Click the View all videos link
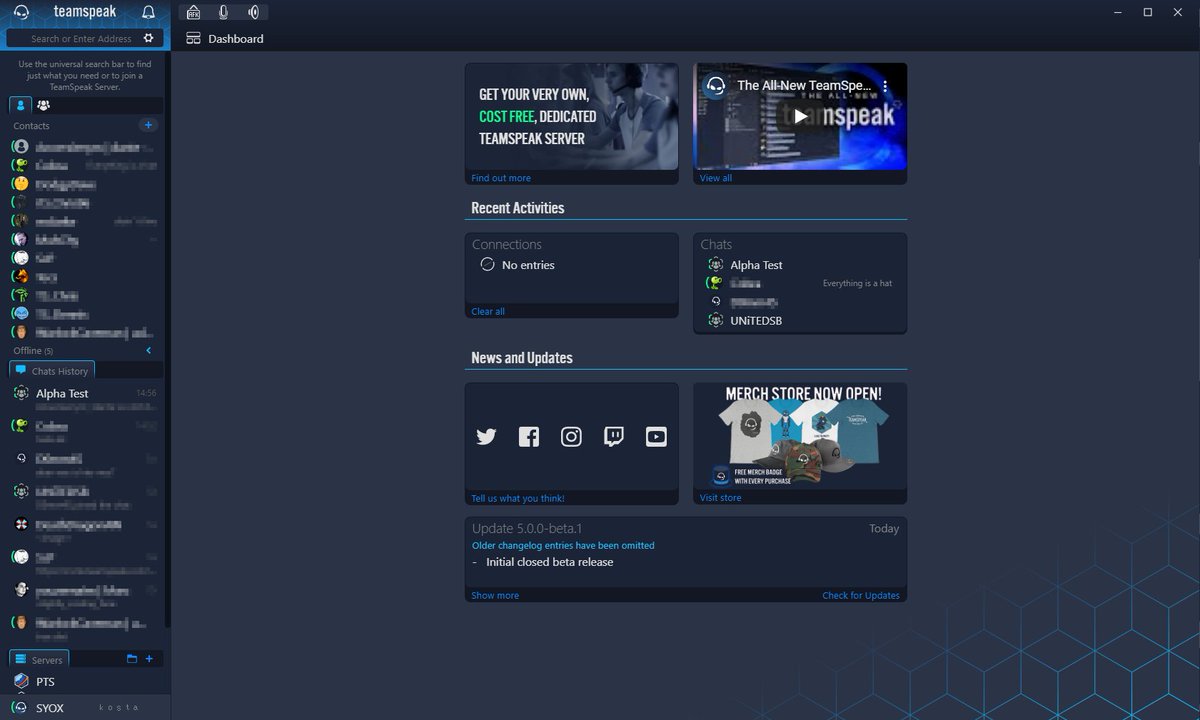This screenshot has height=720, width=1200. [716, 178]
